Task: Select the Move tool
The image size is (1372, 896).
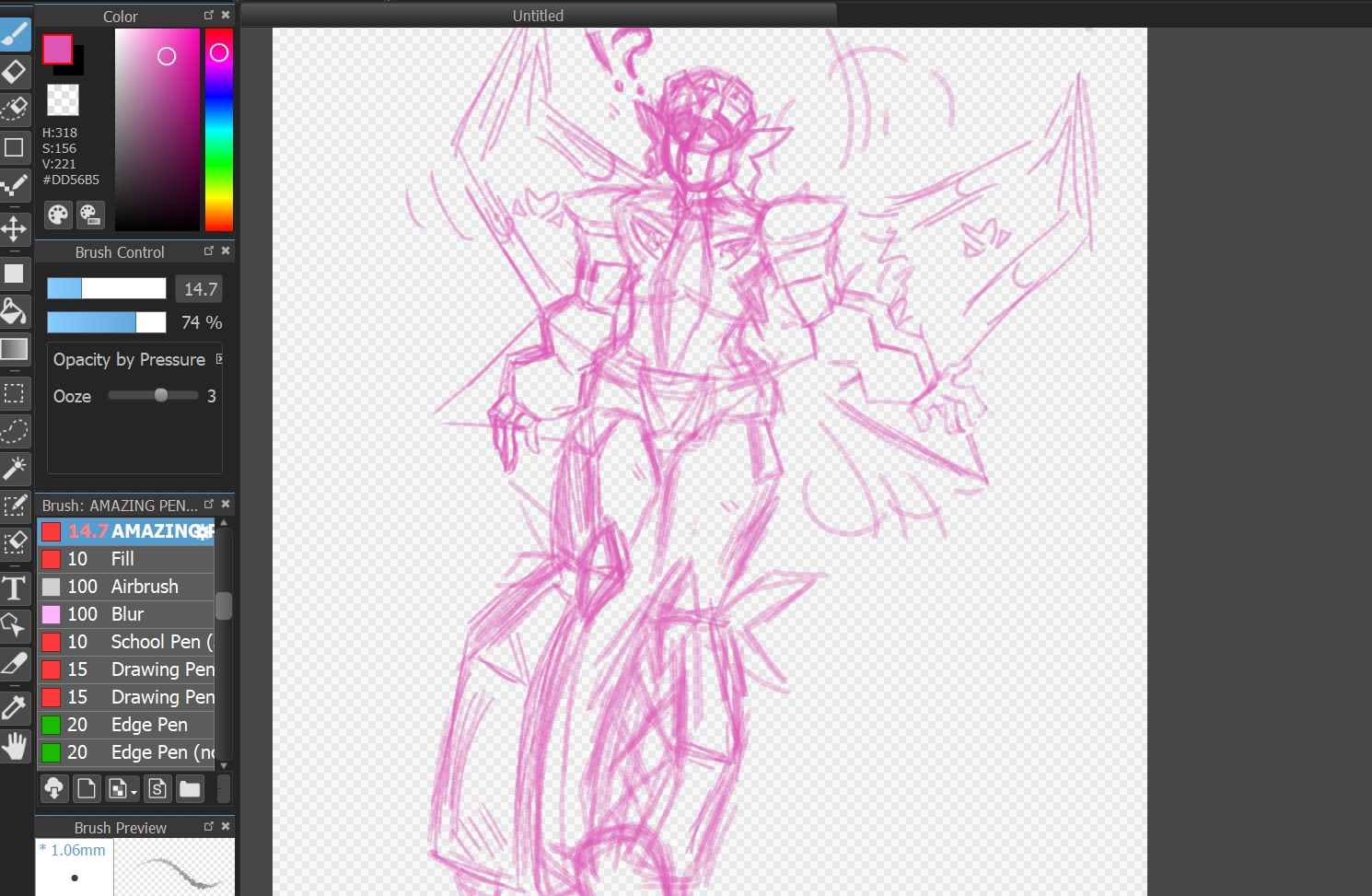Action: [15, 228]
